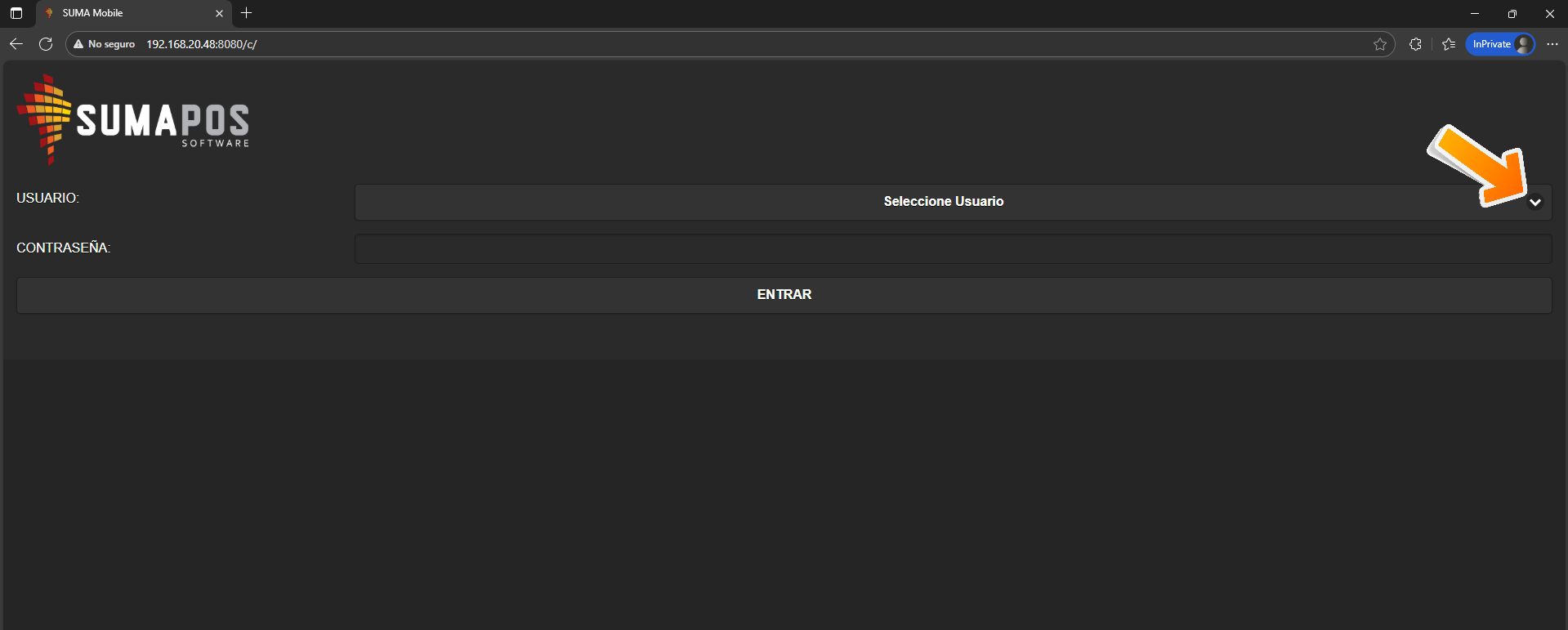This screenshot has height=630, width=1568.
Task: Click the SUMAPOS Software logo
Action: coord(133,120)
